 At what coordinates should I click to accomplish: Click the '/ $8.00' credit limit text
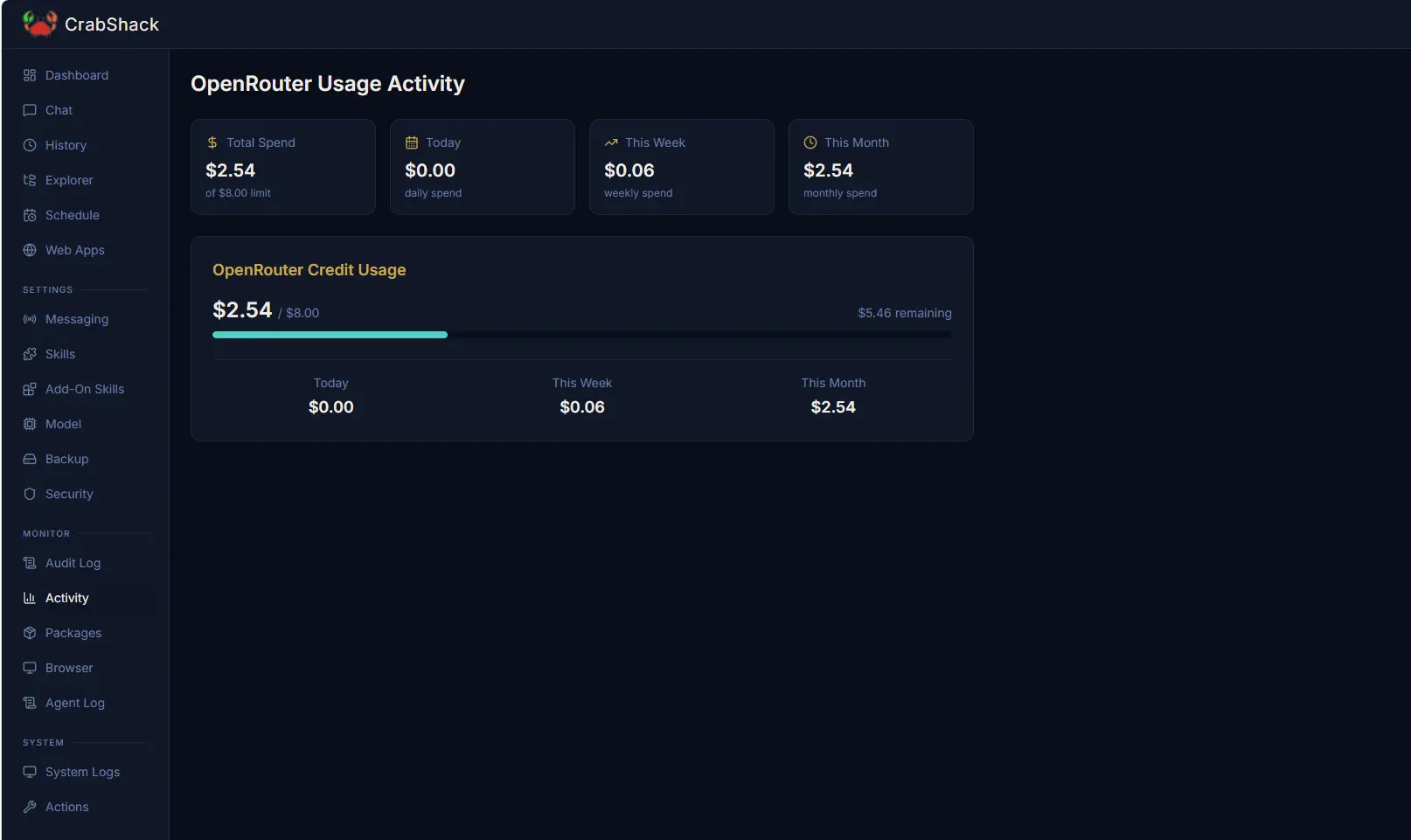299,313
